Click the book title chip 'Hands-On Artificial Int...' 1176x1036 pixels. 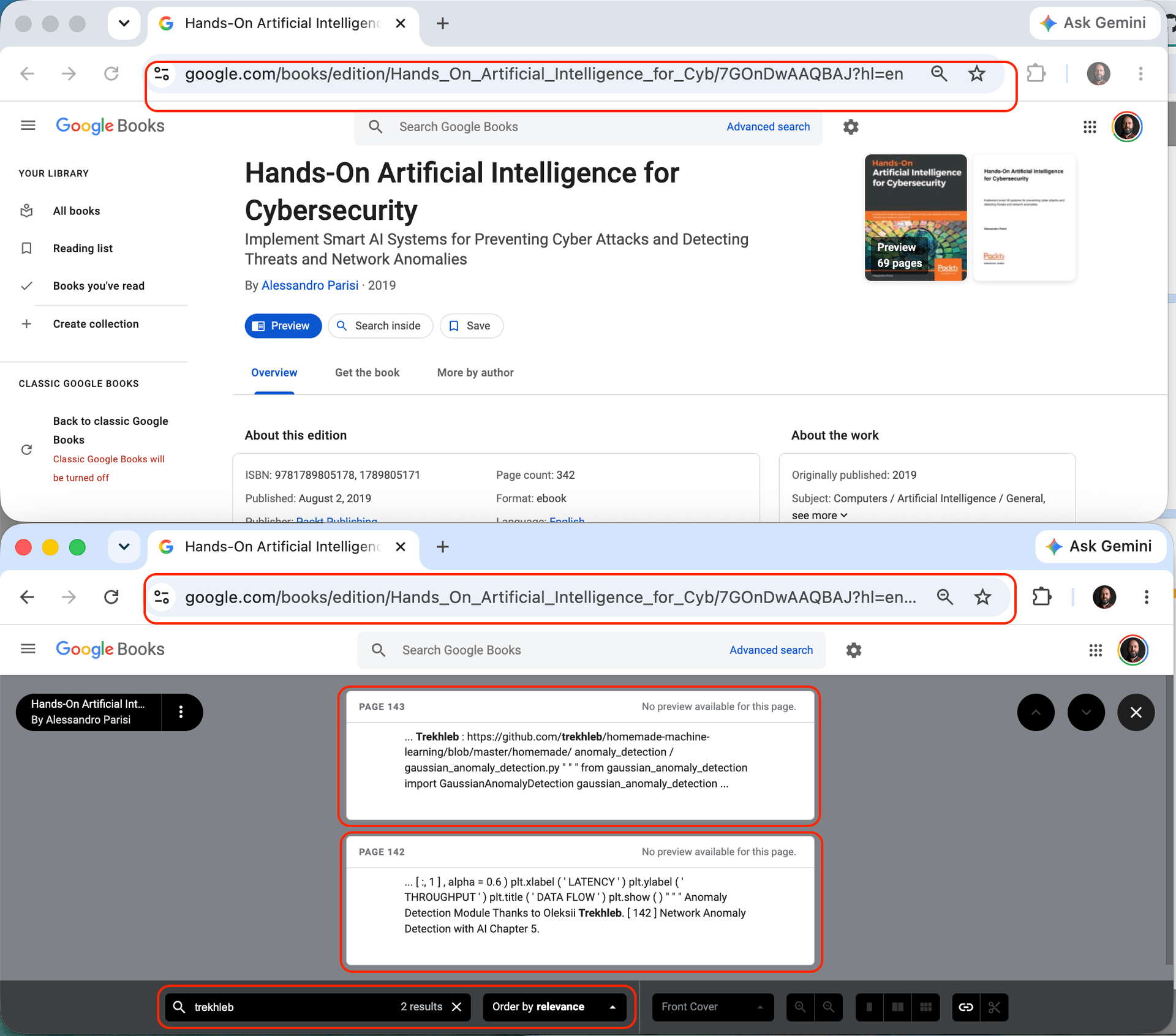point(88,712)
